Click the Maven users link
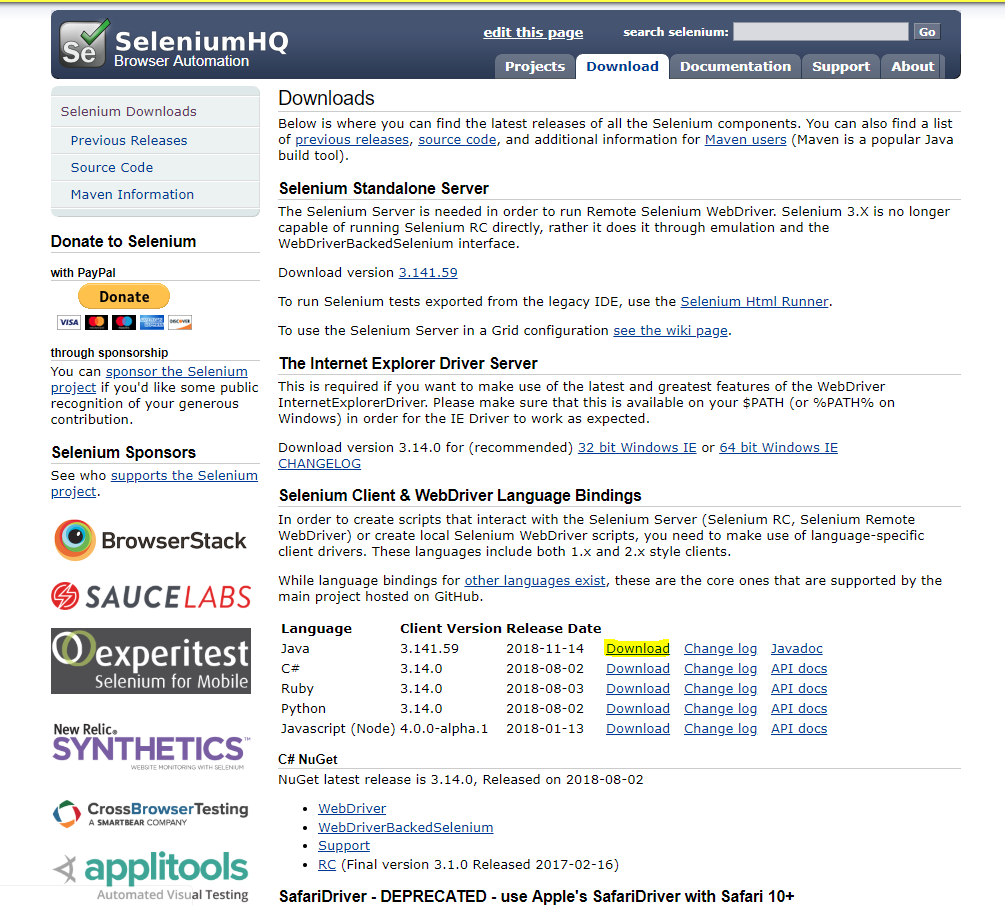The height and width of the screenshot is (905, 1005). 745,140
